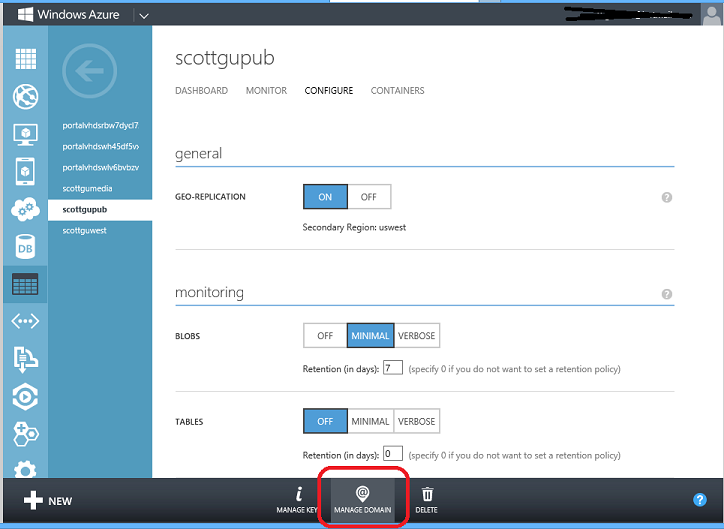
Task: Click the scottgupub page title
Action: click(x=225, y=59)
